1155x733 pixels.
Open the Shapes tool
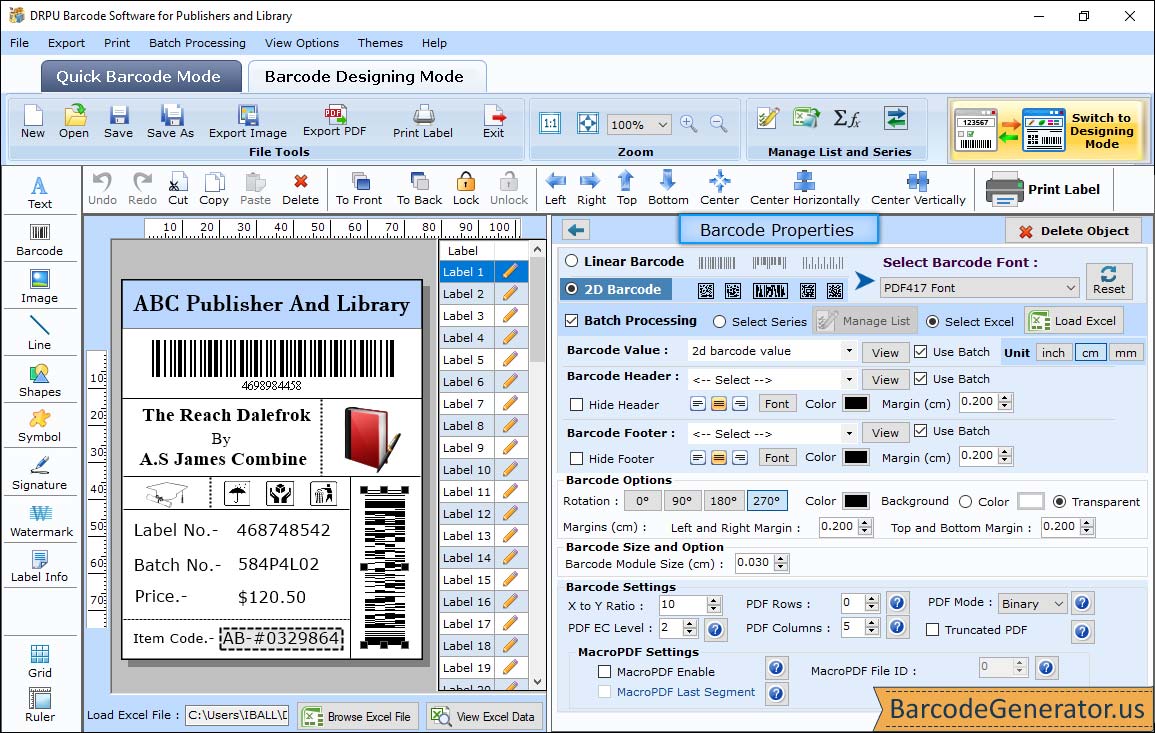point(40,380)
